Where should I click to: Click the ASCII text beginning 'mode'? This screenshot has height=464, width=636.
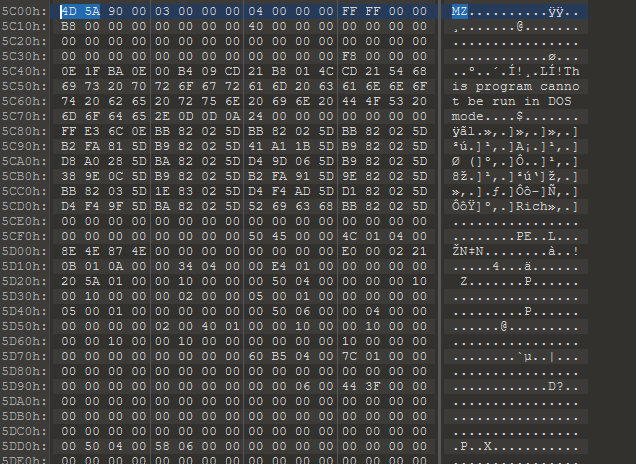pos(516,116)
